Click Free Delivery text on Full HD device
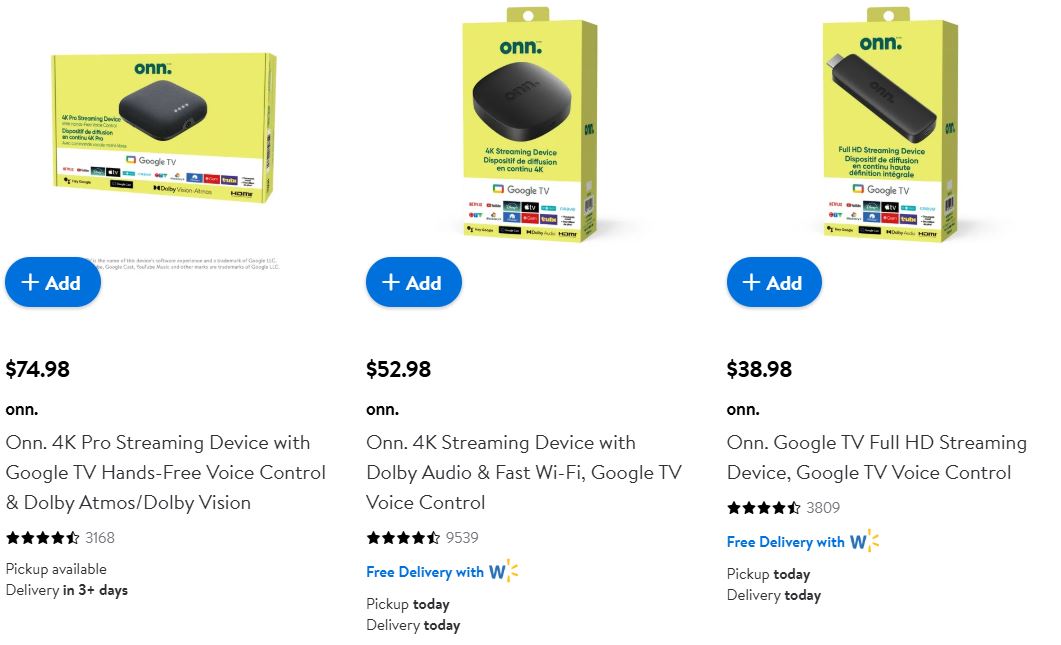 point(786,541)
